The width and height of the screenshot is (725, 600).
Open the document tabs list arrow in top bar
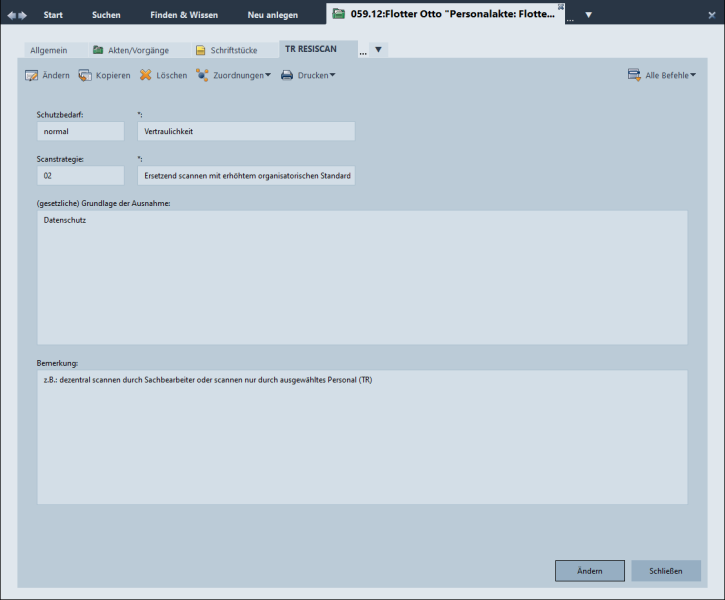[x=588, y=15]
